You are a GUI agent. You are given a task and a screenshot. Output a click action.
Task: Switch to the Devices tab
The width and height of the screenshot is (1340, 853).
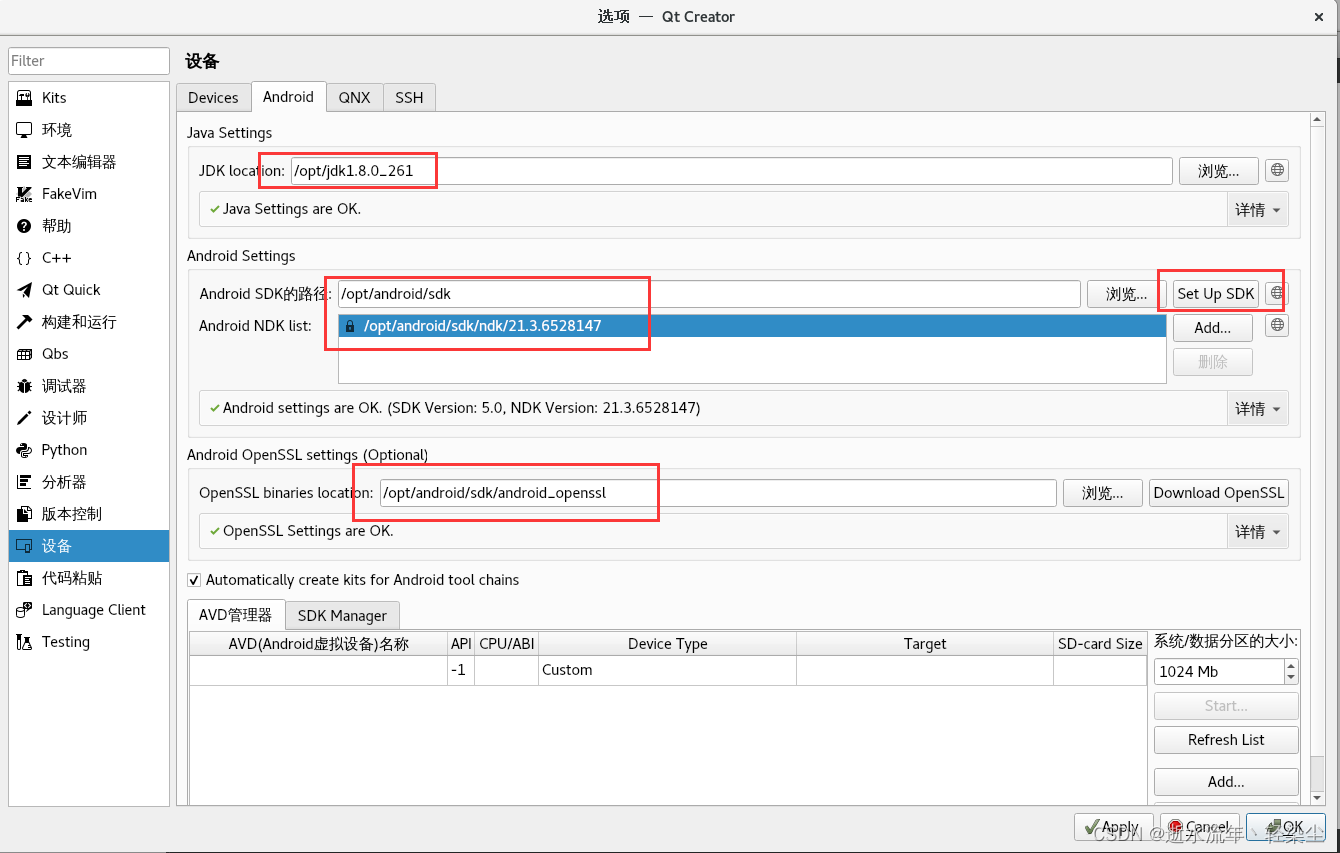(213, 97)
